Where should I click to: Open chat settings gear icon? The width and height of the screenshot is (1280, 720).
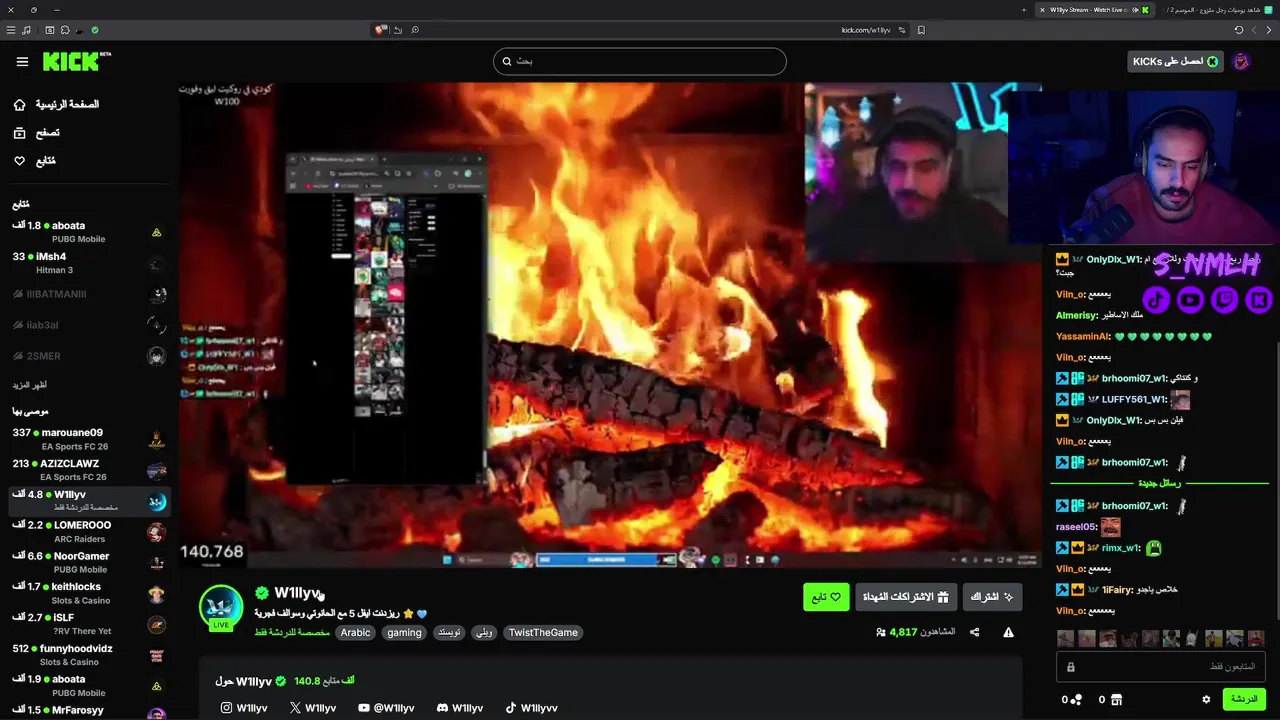pos(1206,700)
